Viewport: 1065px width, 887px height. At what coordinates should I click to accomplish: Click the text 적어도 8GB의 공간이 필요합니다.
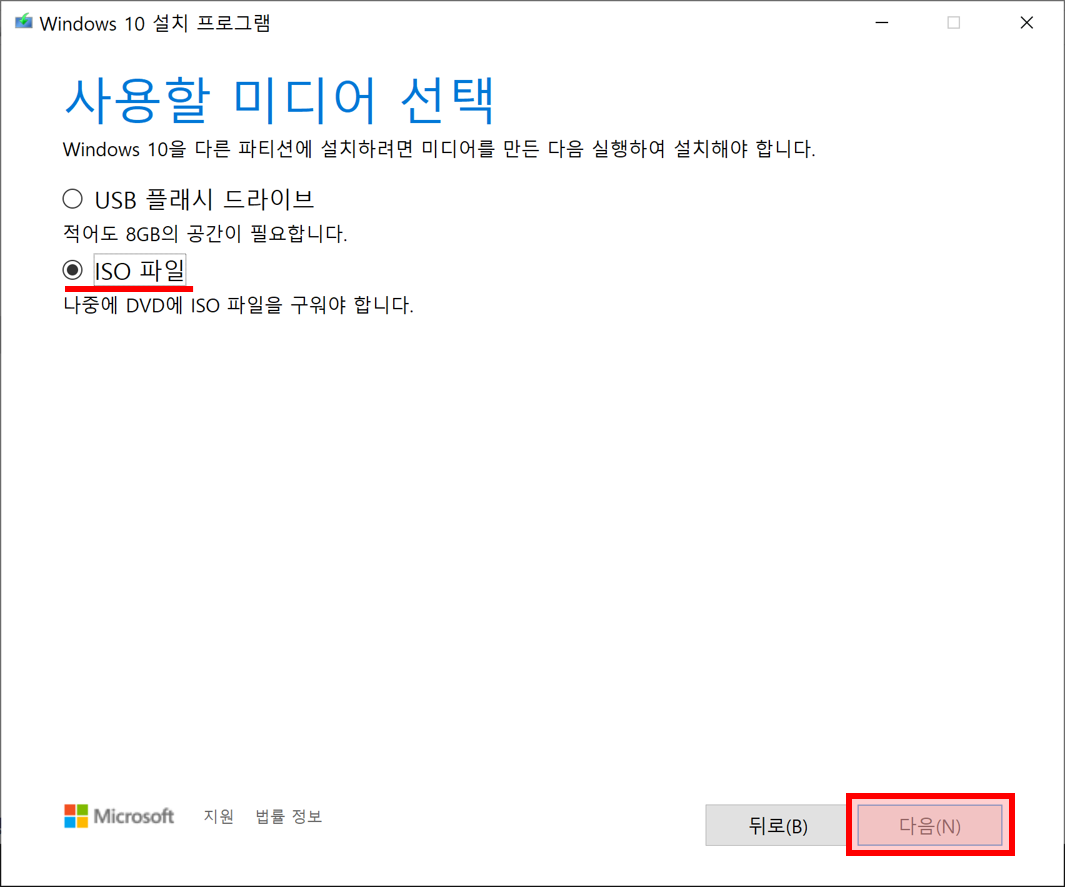click(x=204, y=234)
